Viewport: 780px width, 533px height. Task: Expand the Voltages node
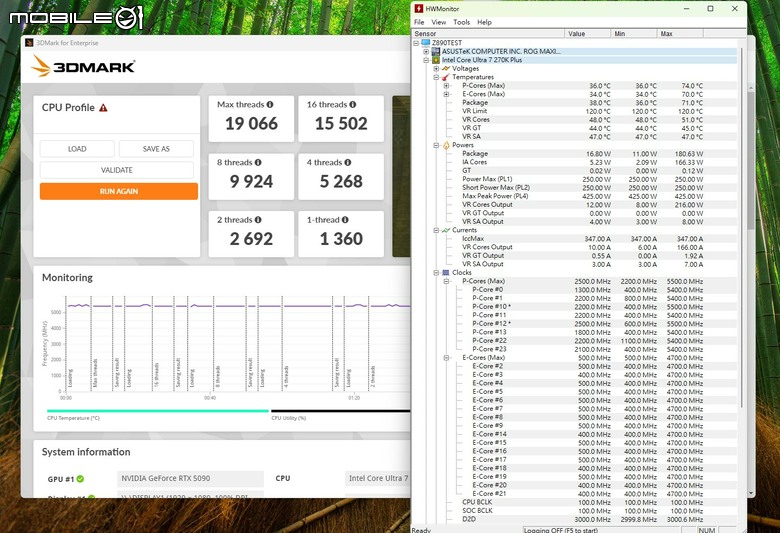click(x=436, y=69)
